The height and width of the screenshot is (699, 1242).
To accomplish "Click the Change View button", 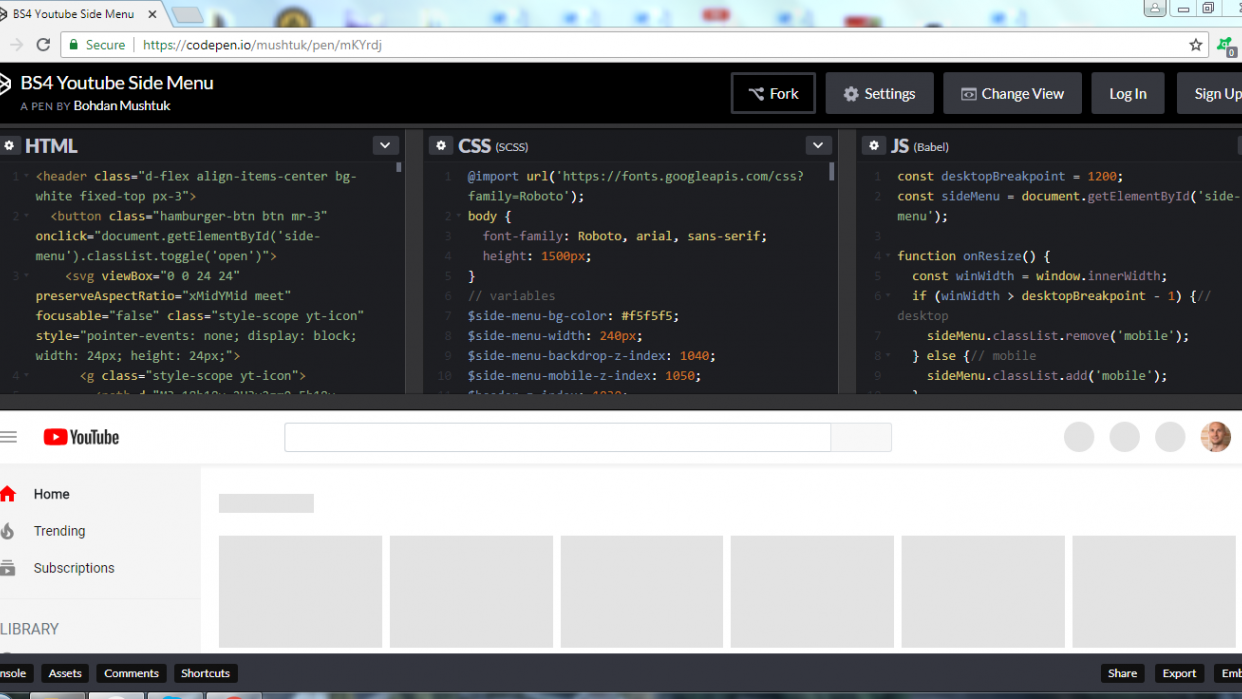I will coord(1012,94).
